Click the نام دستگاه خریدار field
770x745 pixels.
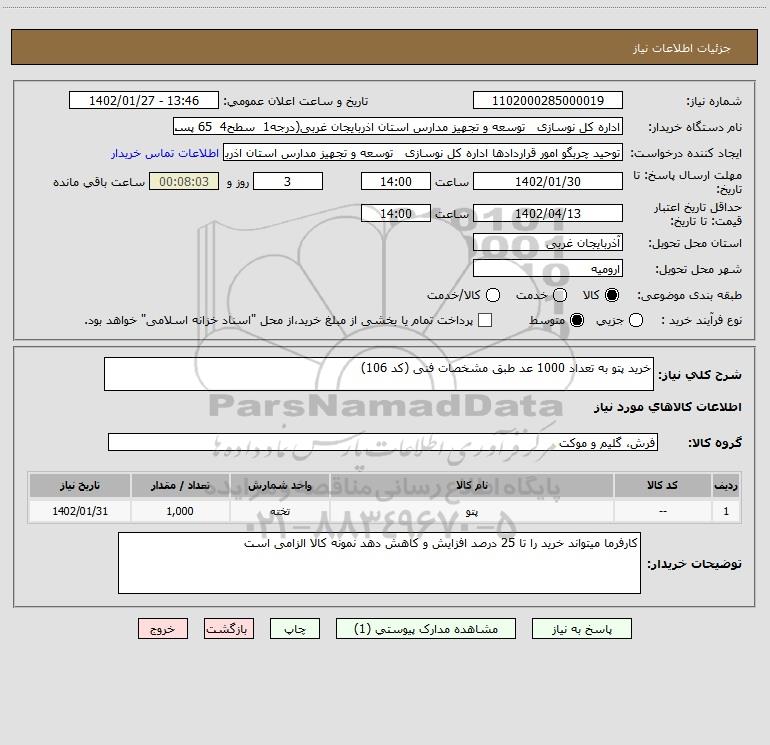pos(398,127)
